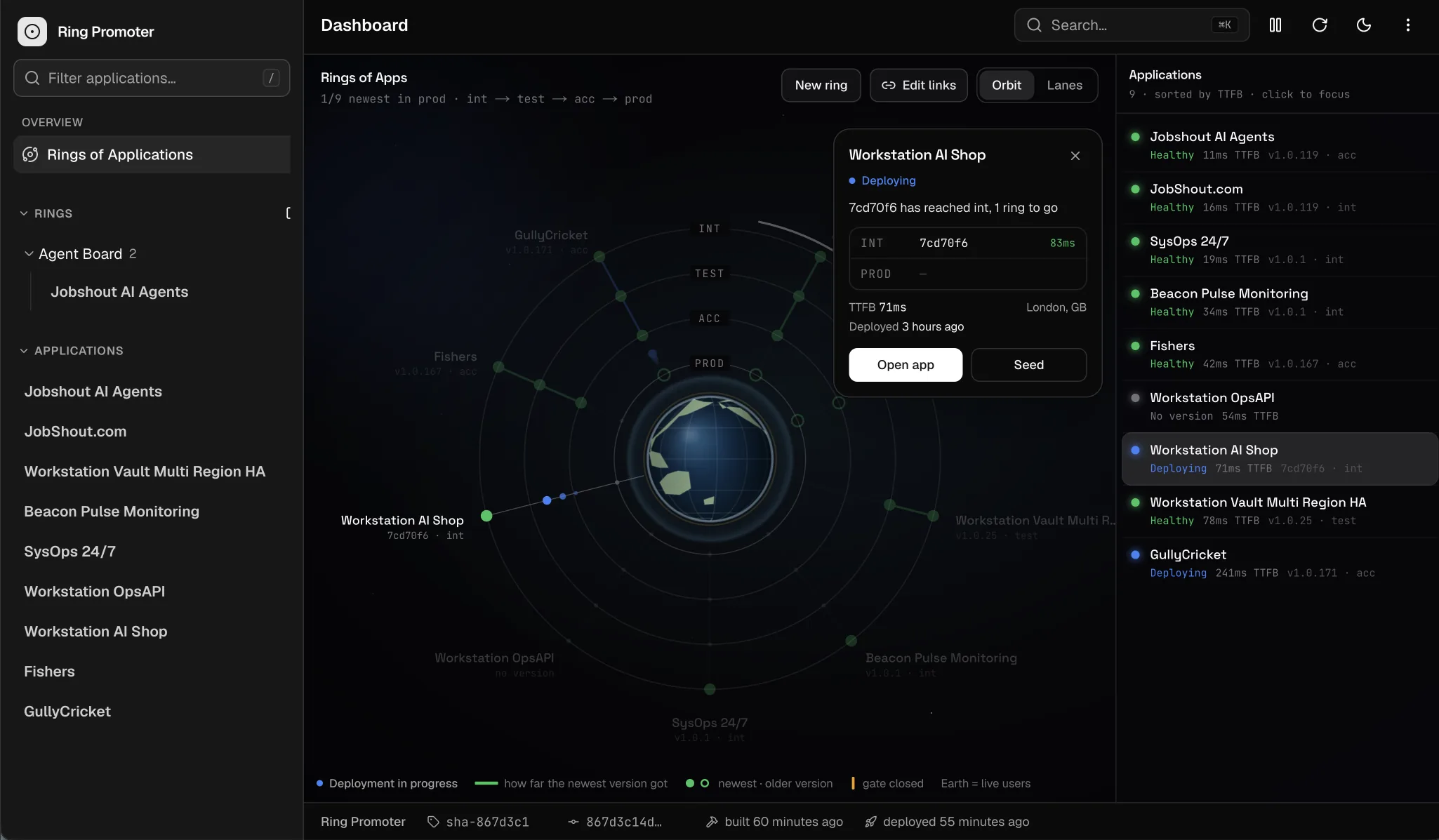Click SysOps 24/7 label in orbit view
Screen dimensions: 1439x840
coord(710,723)
